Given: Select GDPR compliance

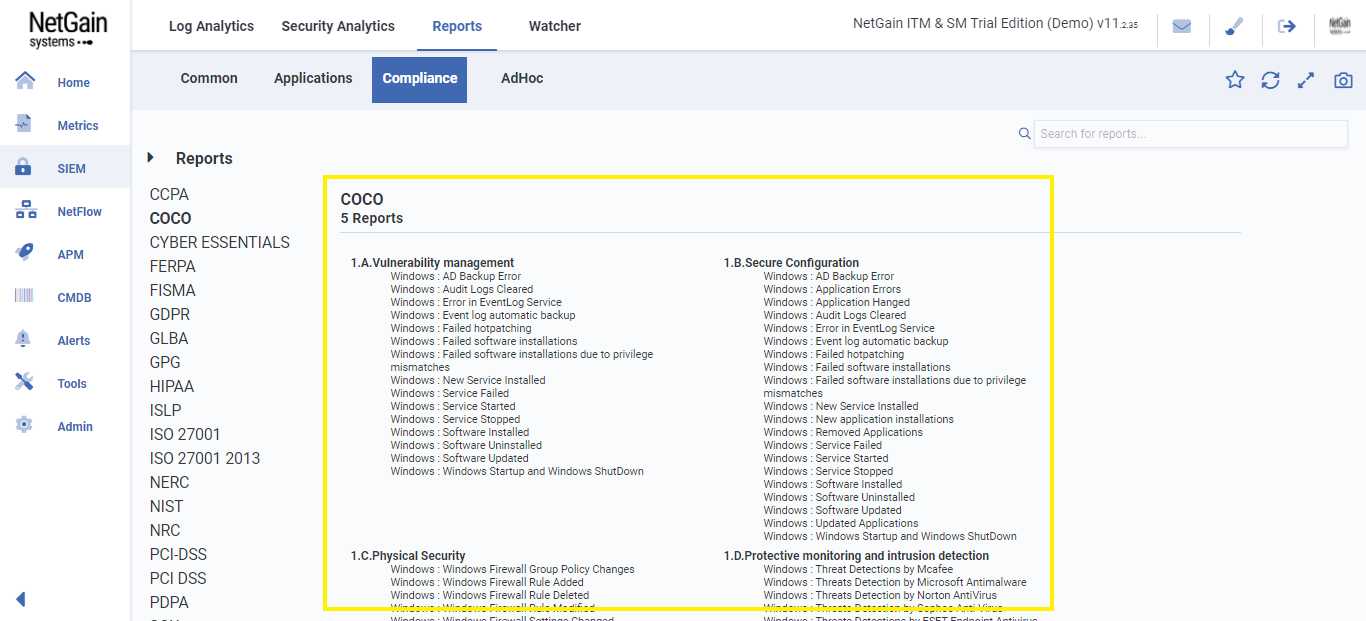Looking at the screenshot, I should click(x=170, y=314).
